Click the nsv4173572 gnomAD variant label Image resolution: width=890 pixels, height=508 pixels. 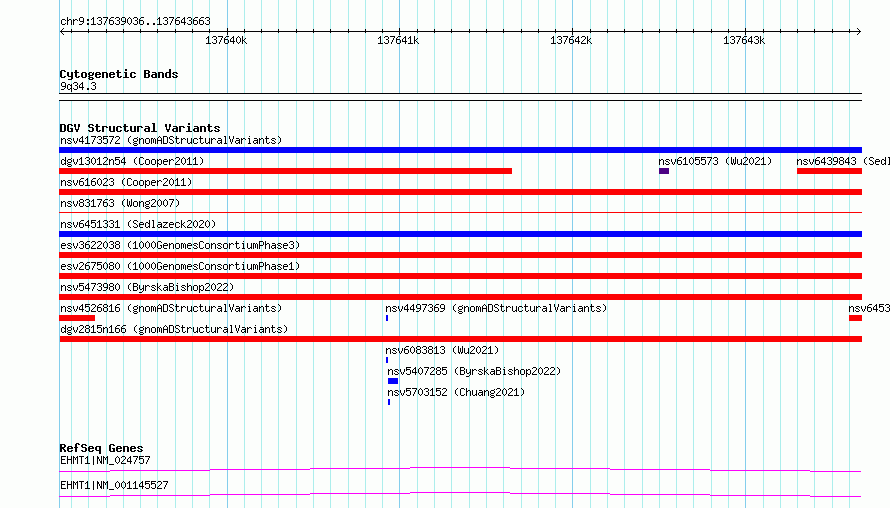coord(171,140)
